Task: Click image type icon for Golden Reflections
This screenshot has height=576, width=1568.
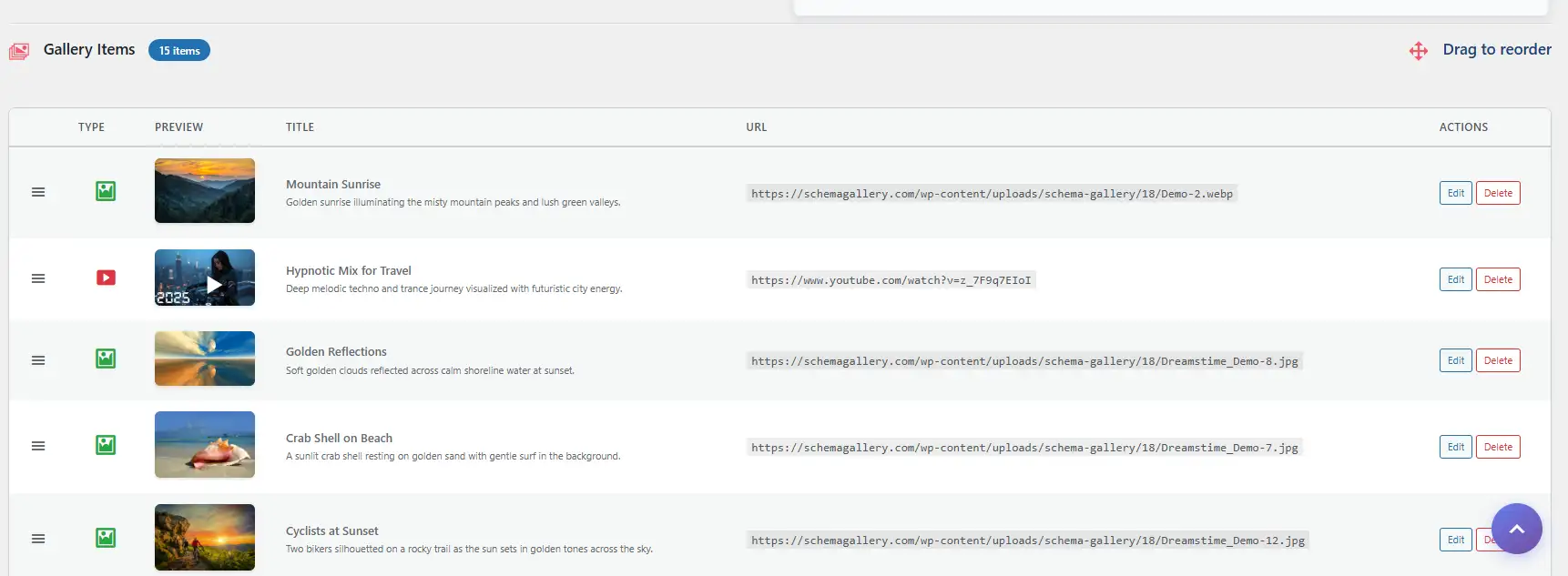Action: click(x=106, y=359)
